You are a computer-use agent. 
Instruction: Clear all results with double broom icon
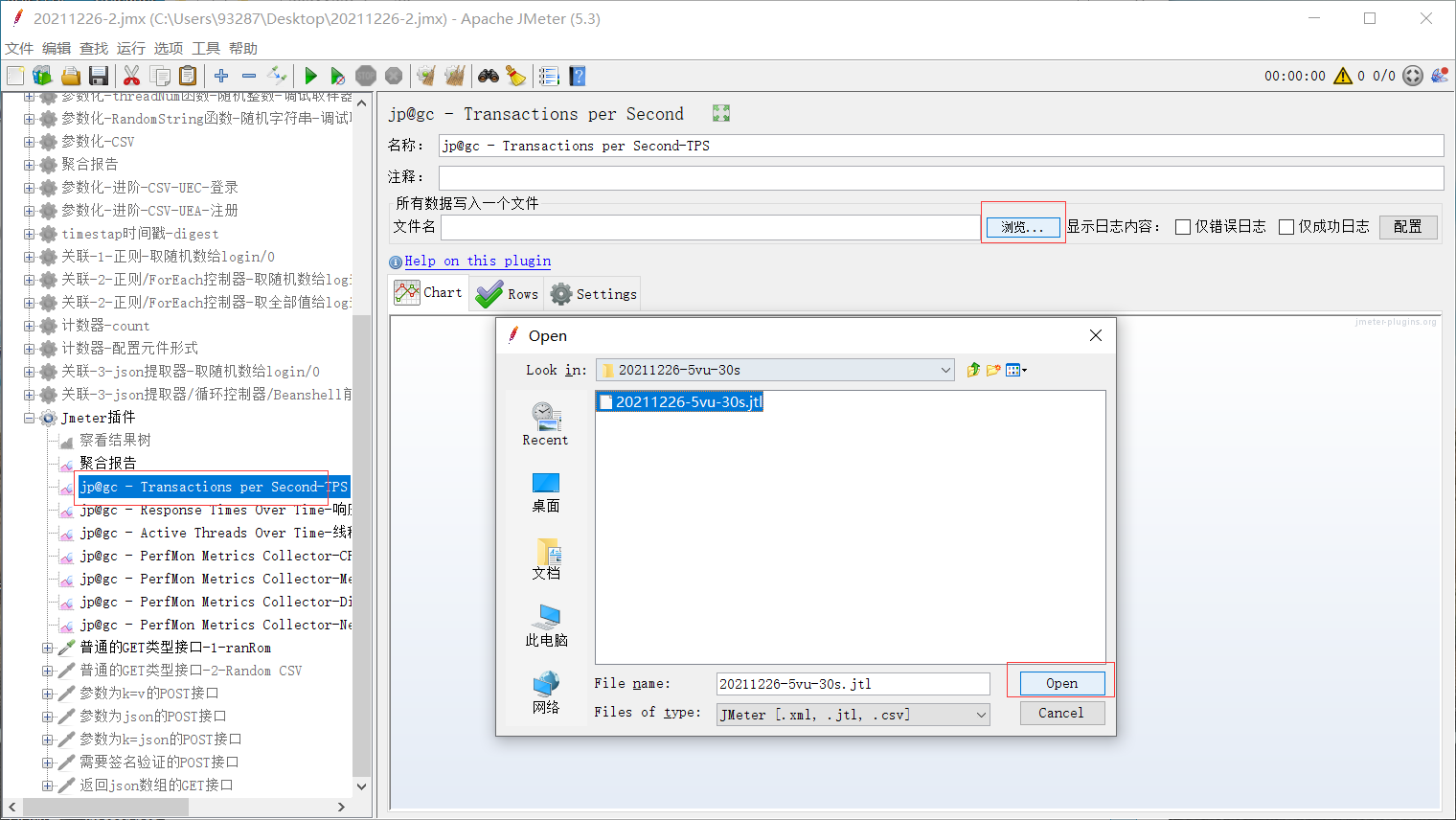pos(454,76)
